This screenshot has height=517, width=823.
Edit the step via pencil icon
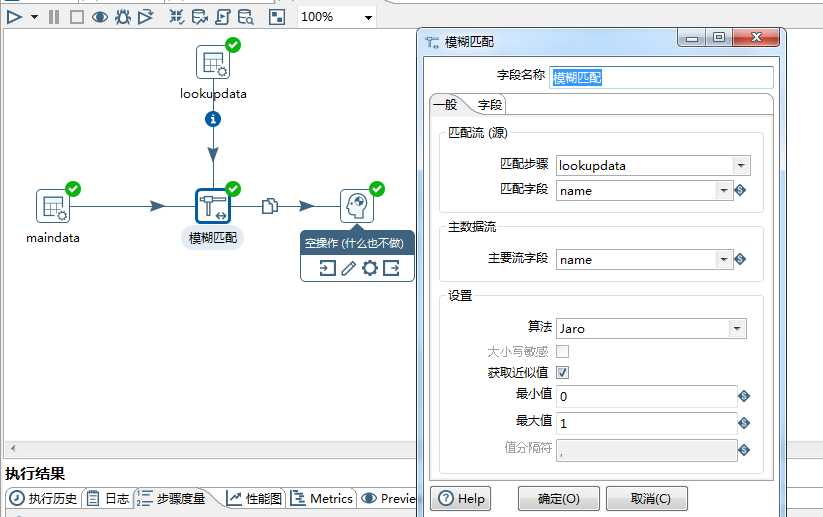tap(349, 268)
